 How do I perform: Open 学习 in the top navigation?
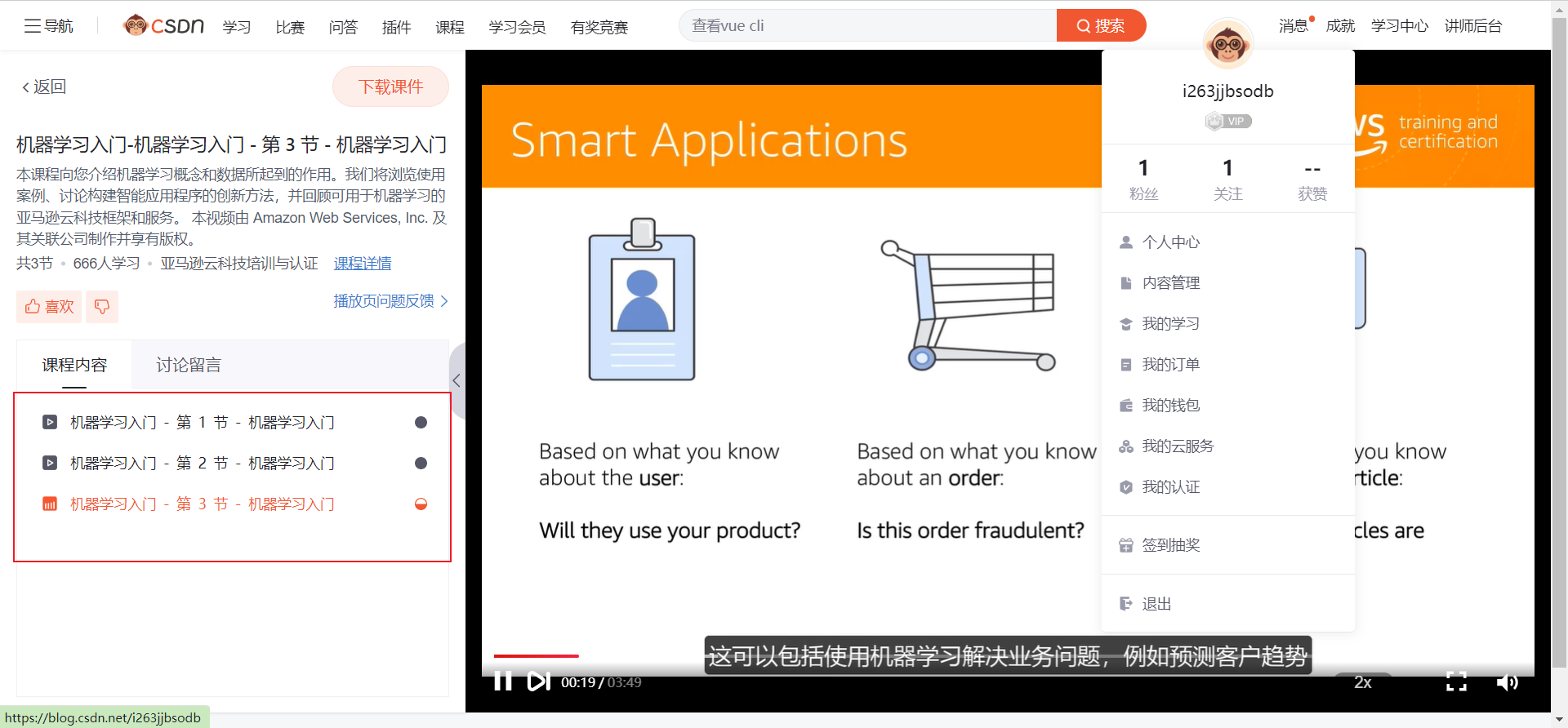[237, 27]
